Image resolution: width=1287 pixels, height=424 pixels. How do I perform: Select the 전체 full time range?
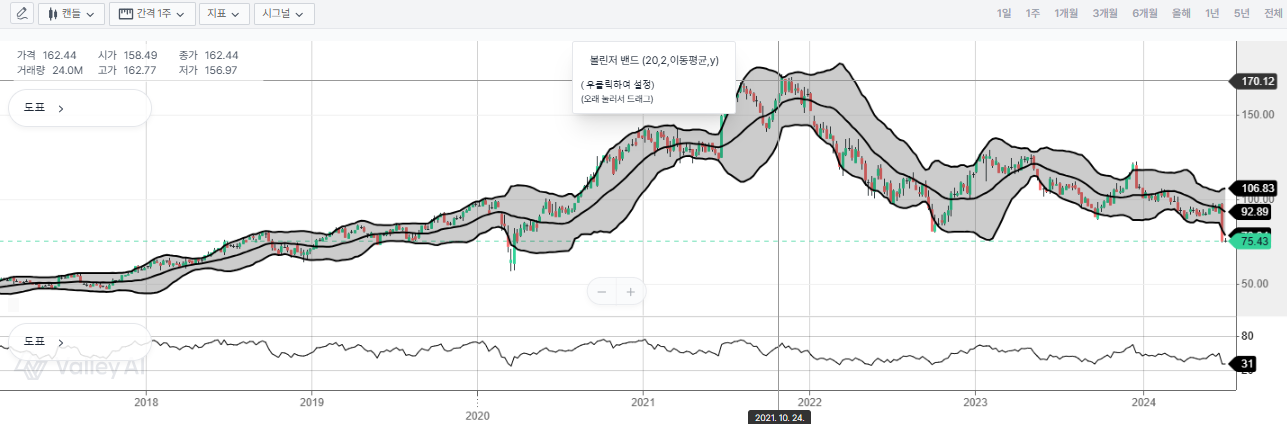click(1273, 13)
